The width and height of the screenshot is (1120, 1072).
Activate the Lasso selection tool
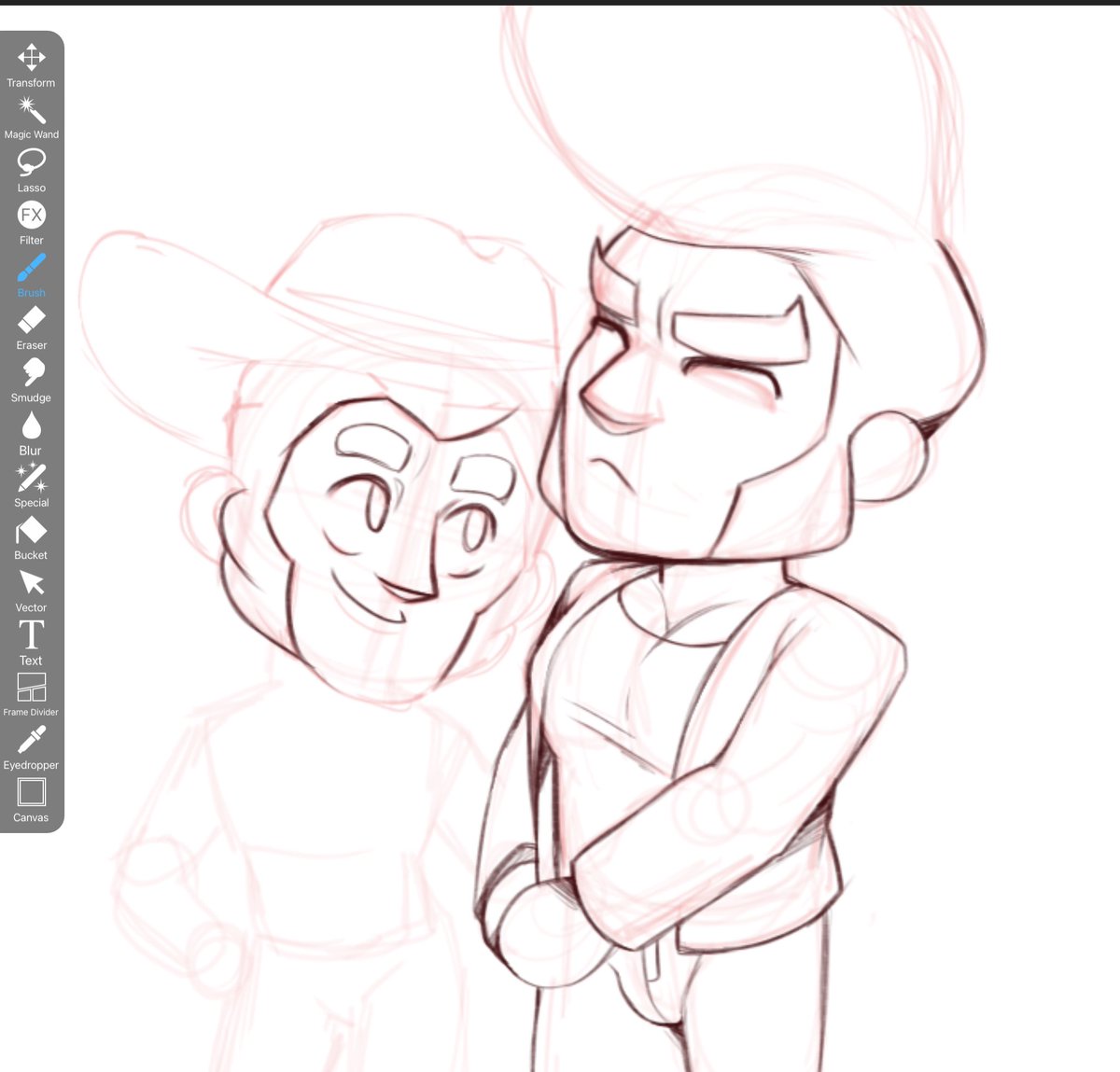(x=31, y=171)
